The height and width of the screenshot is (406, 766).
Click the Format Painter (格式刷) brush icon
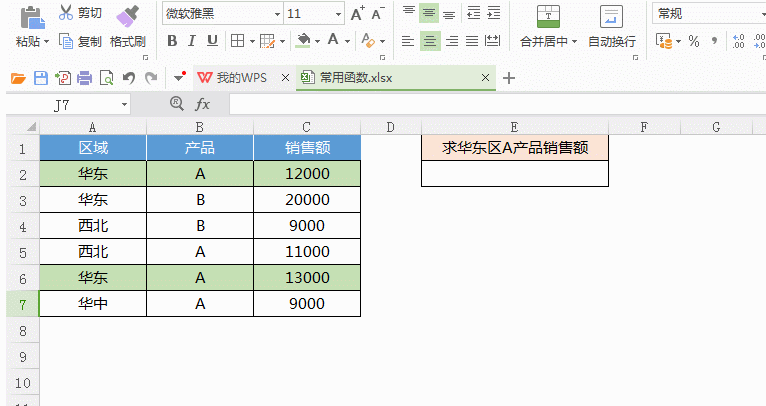click(x=127, y=15)
